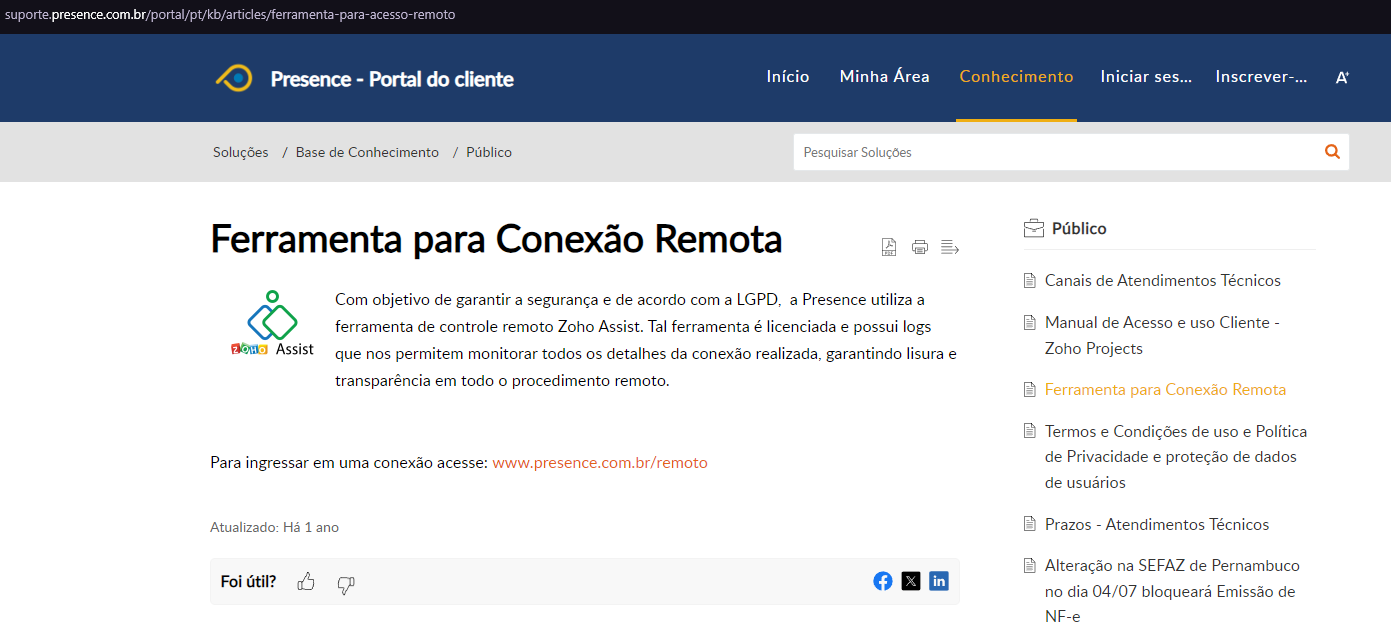The image size is (1391, 643).
Task: Share article on Facebook icon
Action: (883, 581)
